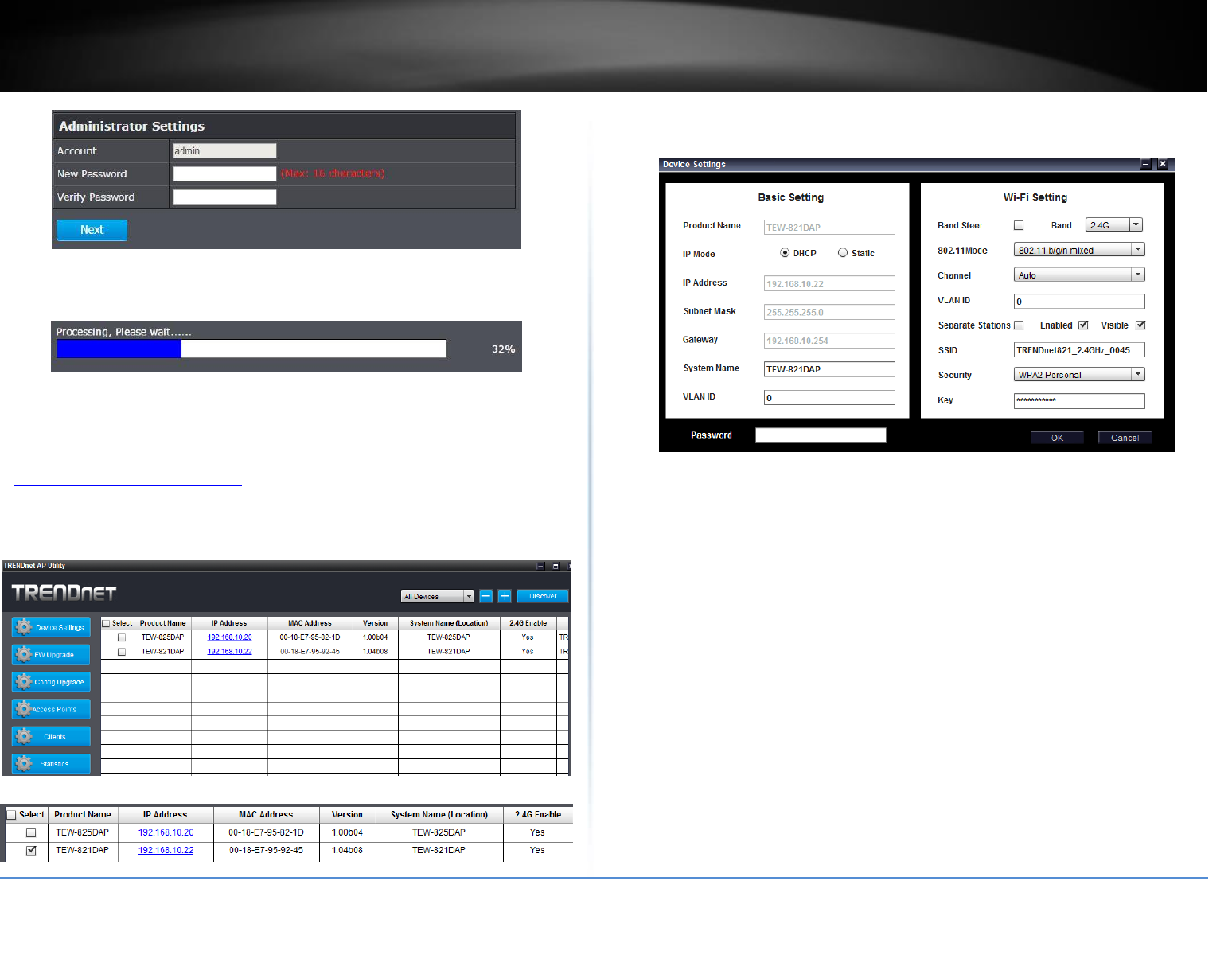
Task: Click the processing progress bar at 32%
Action: point(251,349)
